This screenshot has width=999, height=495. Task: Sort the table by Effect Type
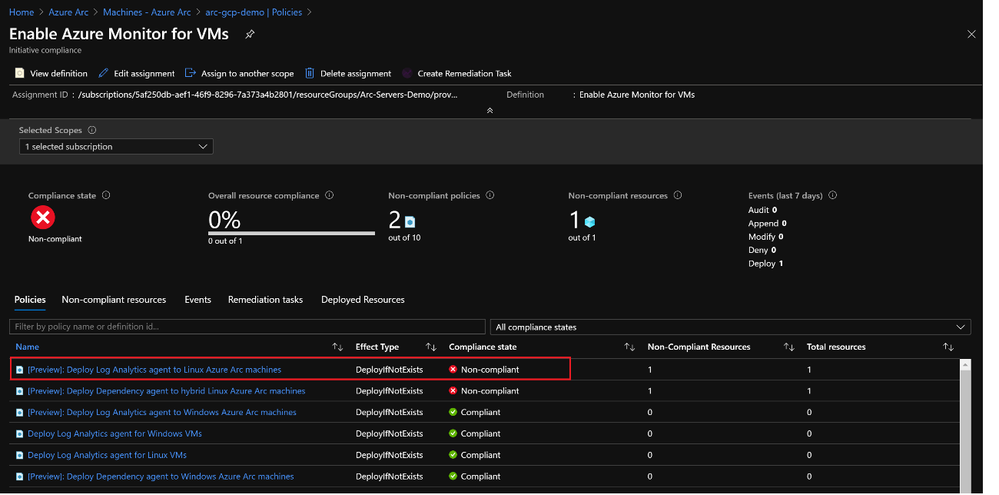pyautogui.click(x=431, y=347)
